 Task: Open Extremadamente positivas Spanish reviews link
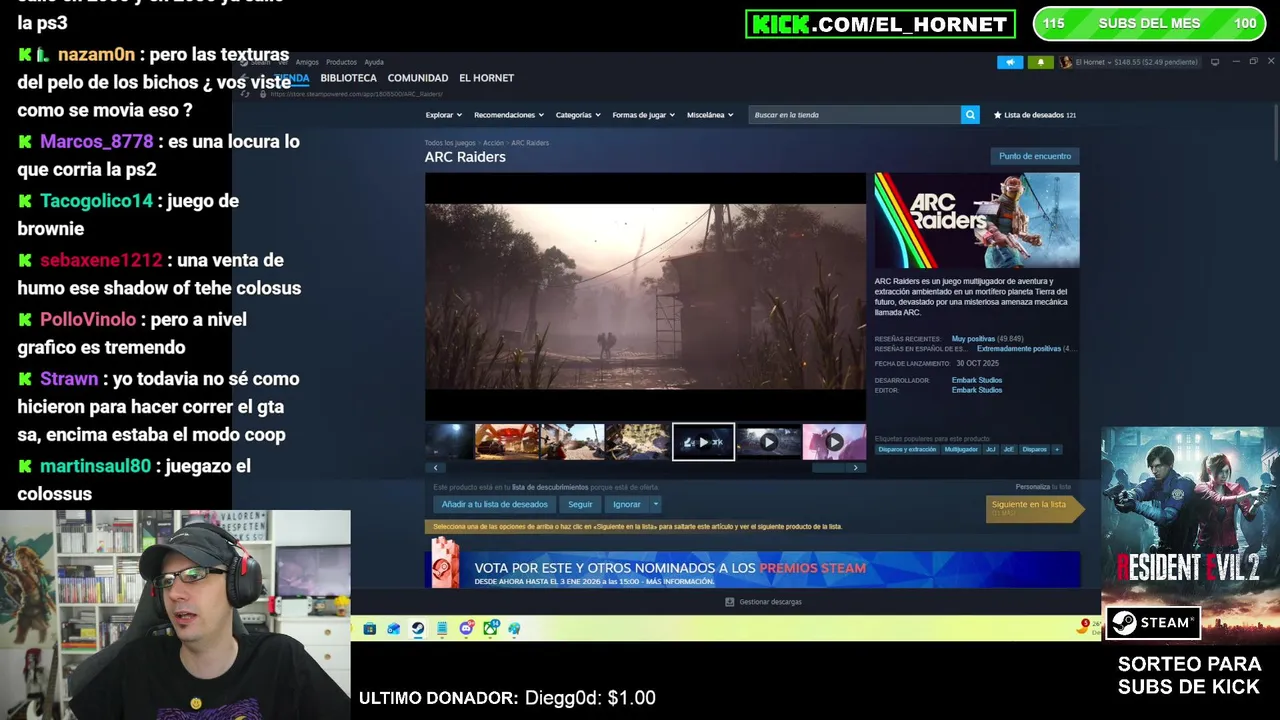(x=1018, y=349)
